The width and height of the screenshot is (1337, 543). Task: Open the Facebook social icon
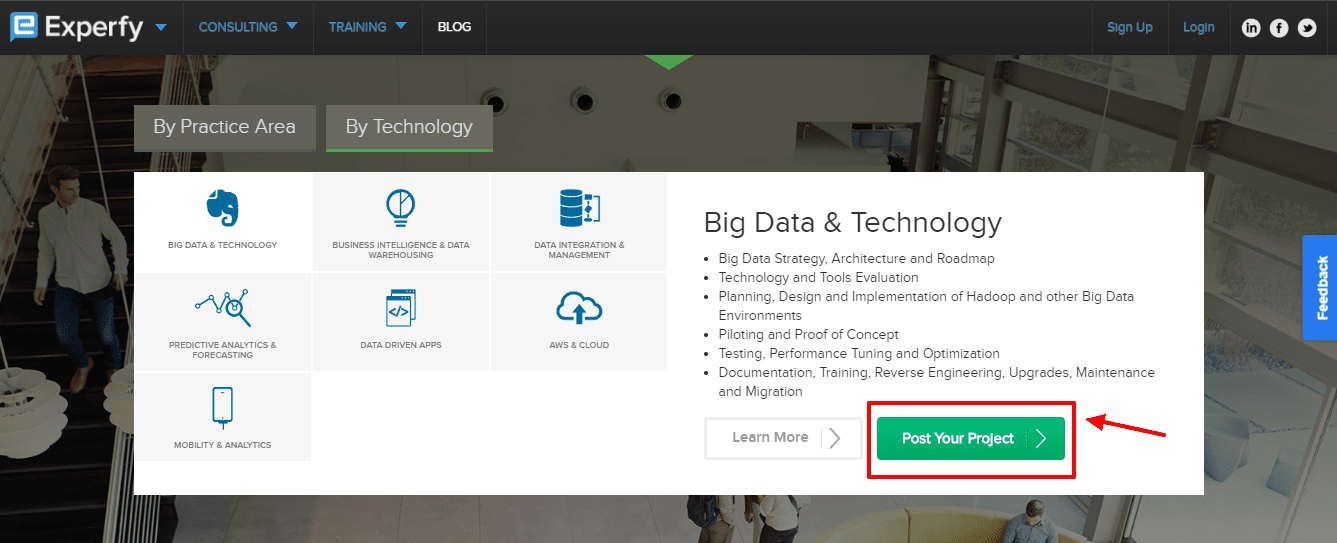pos(1279,28)
